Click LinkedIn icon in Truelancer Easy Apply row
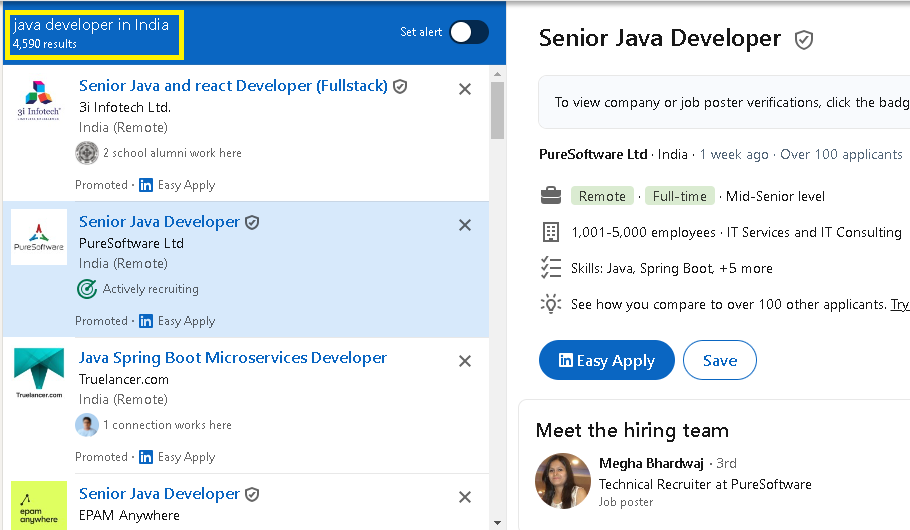The image size is (910, 530). [146, 457]
